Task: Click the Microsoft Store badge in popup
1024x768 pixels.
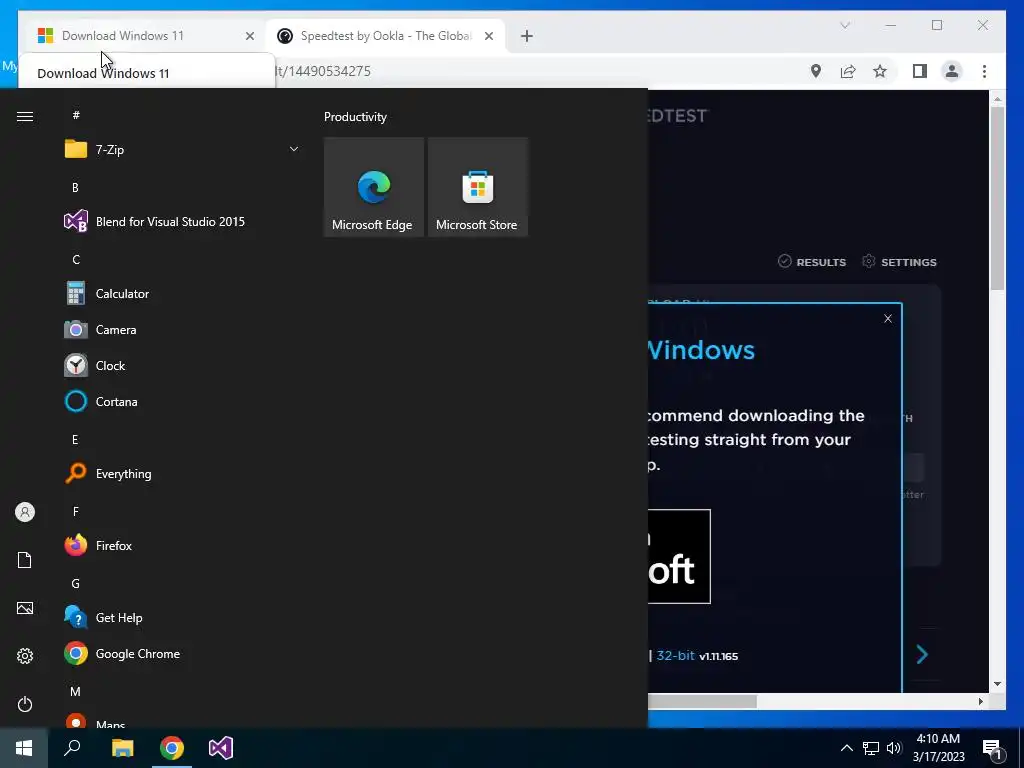Action: point(679,556)
